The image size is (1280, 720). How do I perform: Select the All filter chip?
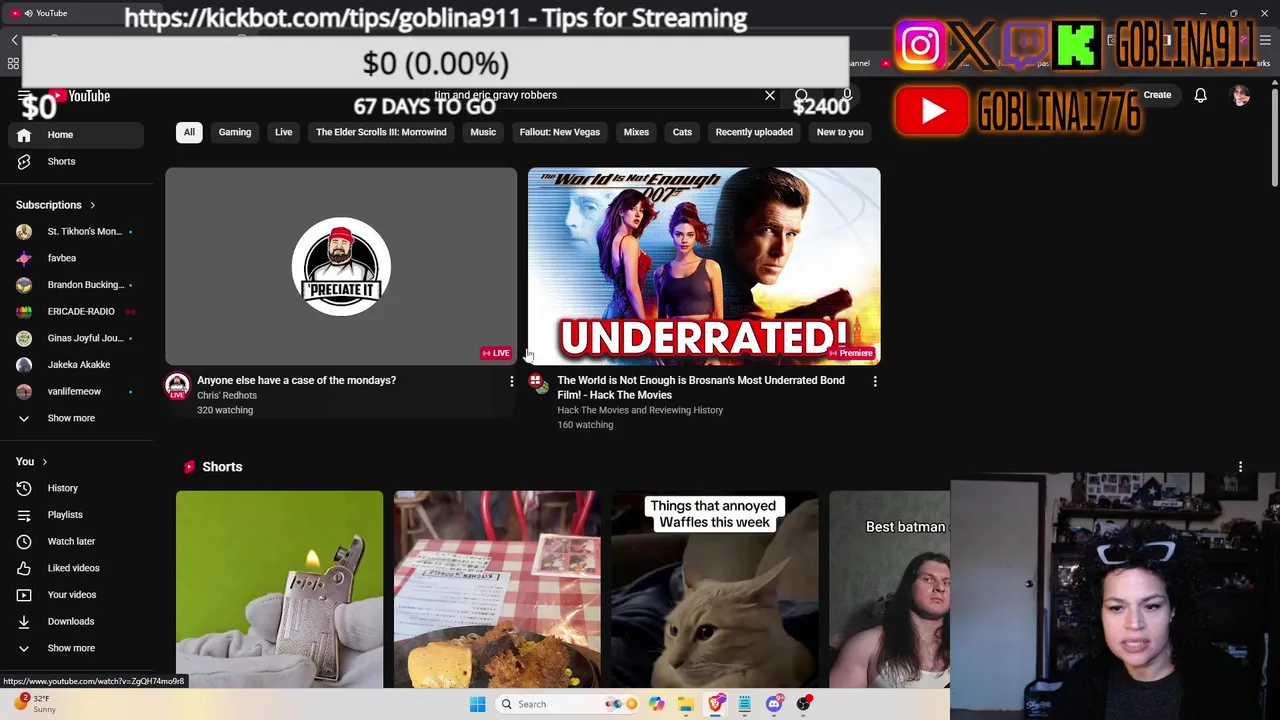point(189,132)
